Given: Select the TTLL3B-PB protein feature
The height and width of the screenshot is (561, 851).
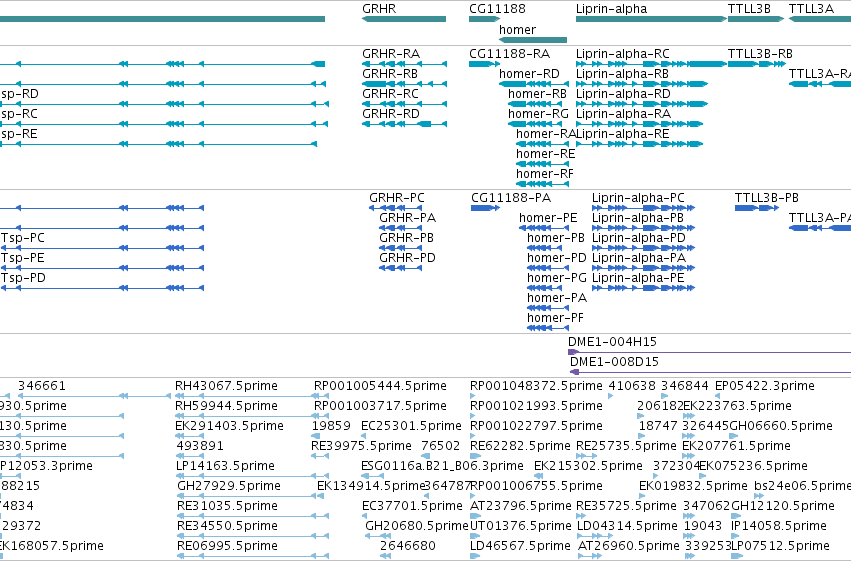Looking at the screenshot, I should pyautogui.click(x=757, y=208).
